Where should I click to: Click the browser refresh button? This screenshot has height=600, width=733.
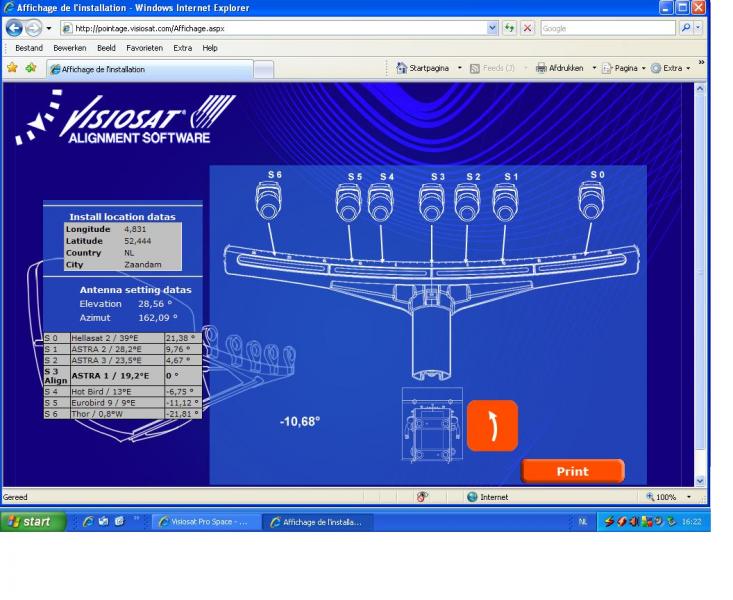click(509, 28)
